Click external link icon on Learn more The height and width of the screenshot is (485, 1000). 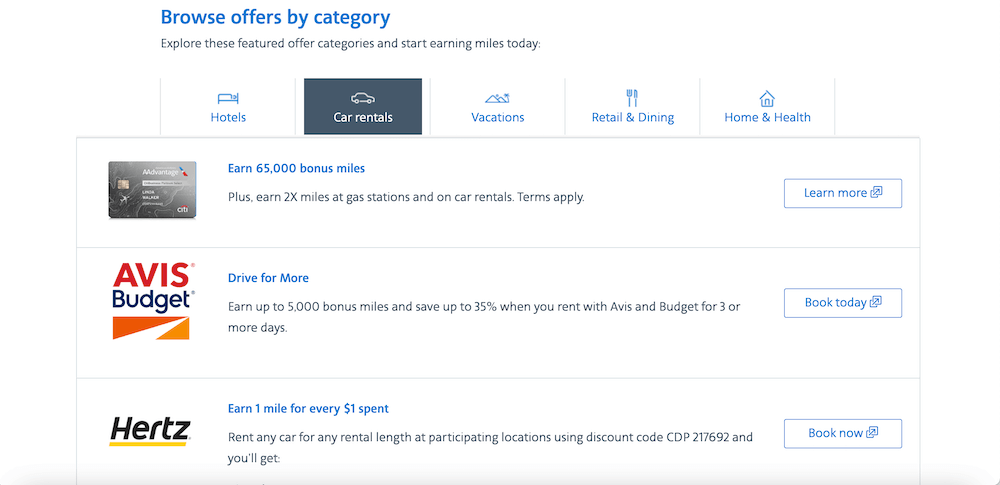tap(876, 193)
